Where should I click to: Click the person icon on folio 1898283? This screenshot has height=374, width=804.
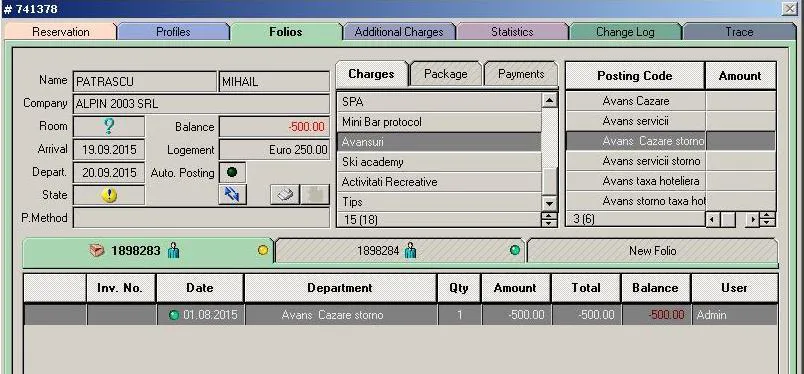coord(173,250)
